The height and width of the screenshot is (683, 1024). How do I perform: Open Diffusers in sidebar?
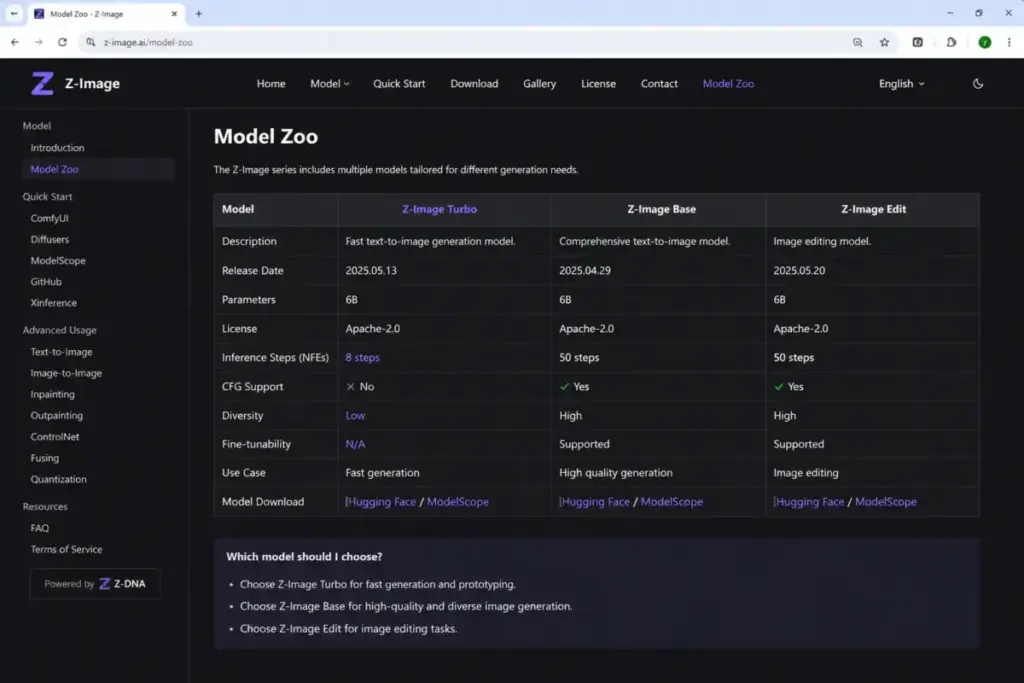point(50,240)
